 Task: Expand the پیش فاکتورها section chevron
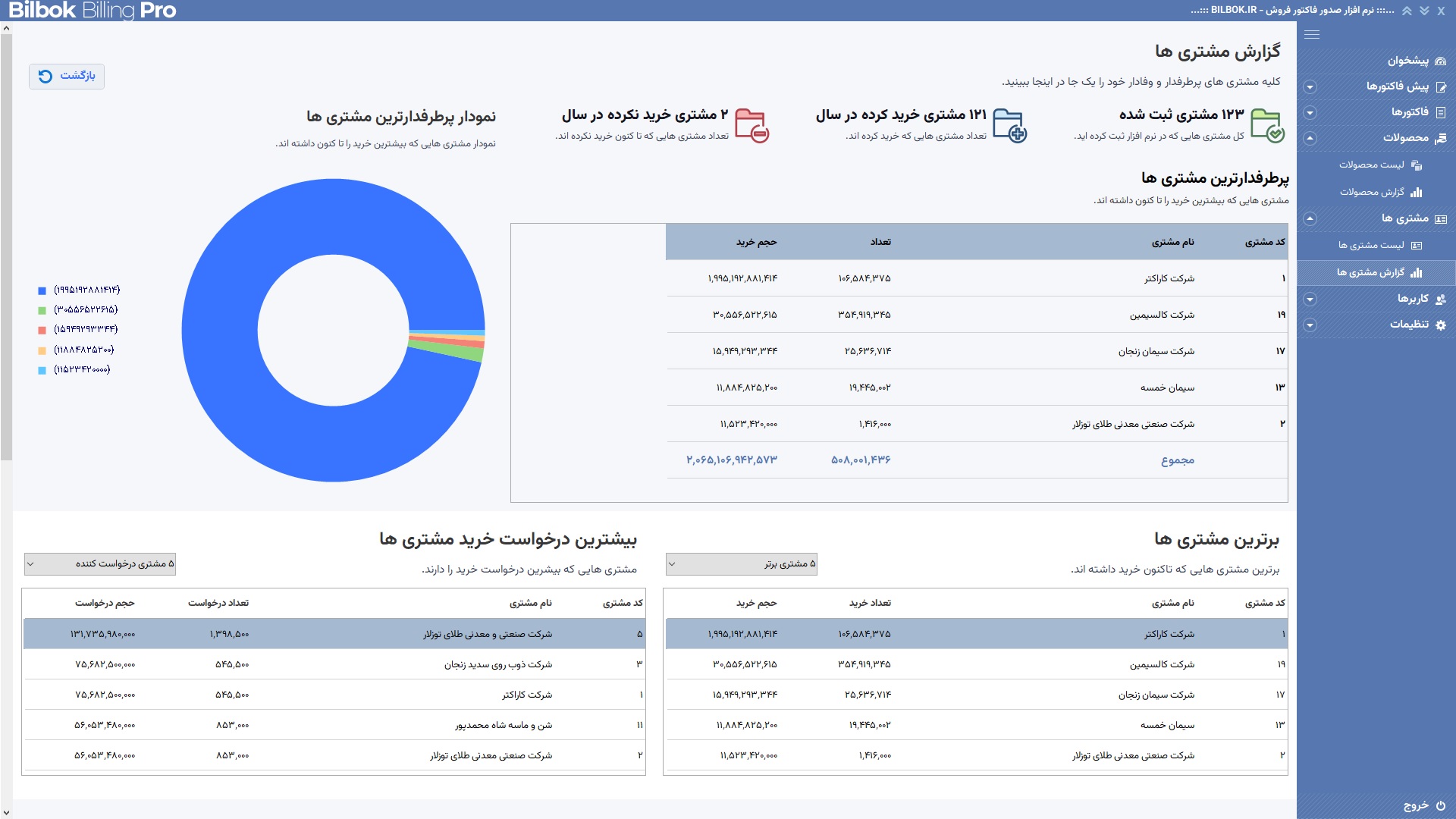pyautogui.click(x=1308, y=87)
